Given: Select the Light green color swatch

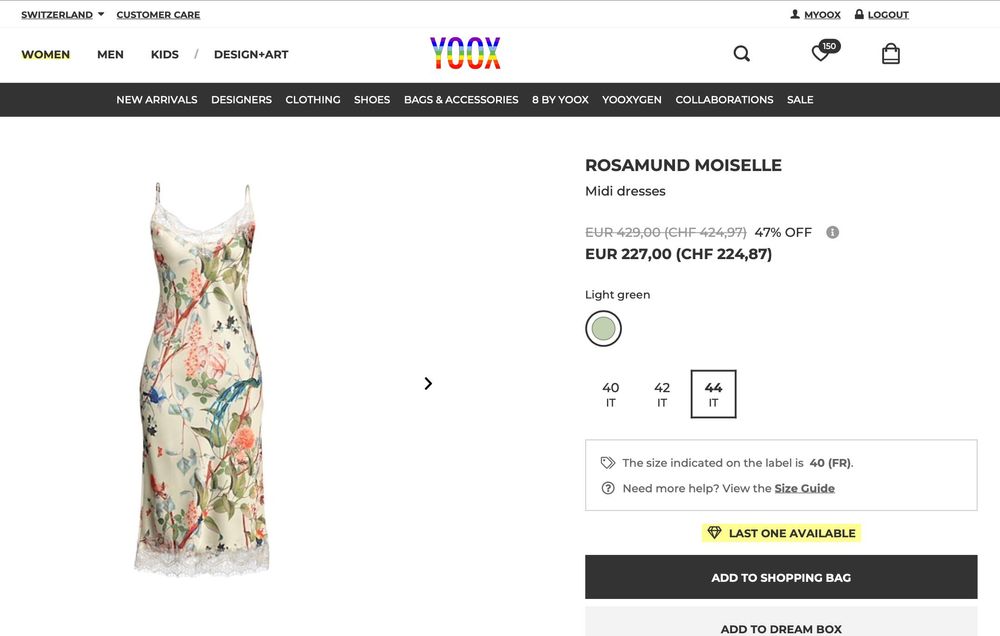Looking at the screenshot, I should point(603,328).
